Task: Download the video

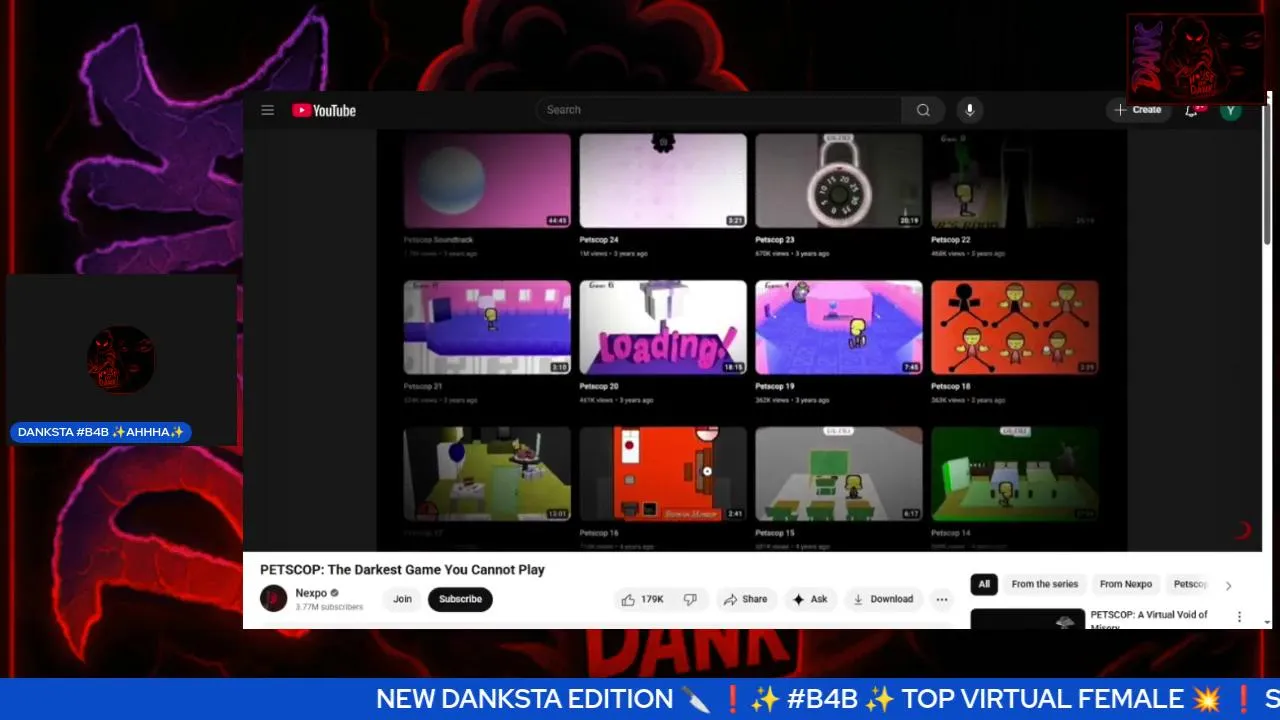Action: [882, 599]
